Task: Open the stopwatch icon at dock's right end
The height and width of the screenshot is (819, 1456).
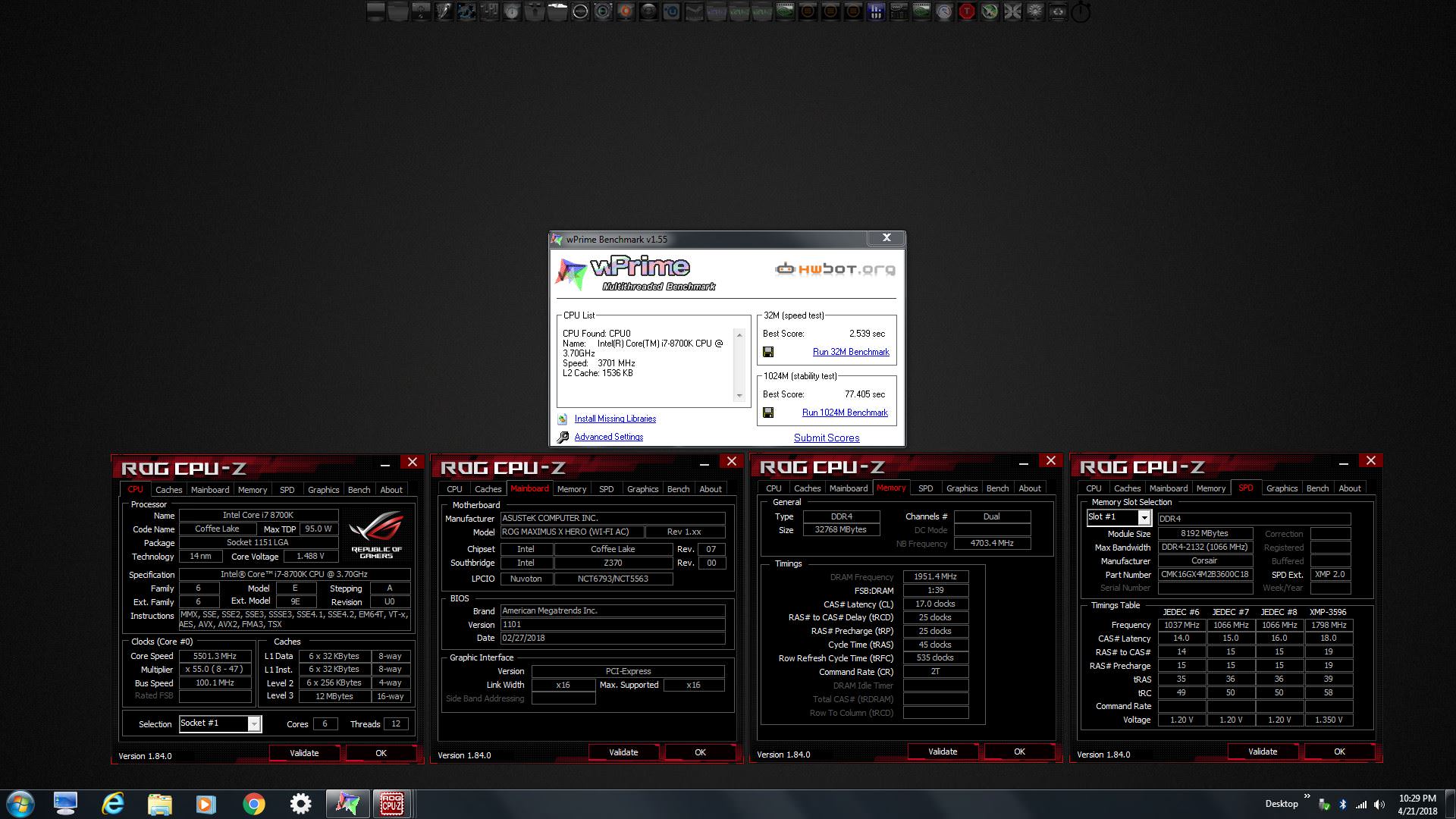Action: pos(1081,11)
